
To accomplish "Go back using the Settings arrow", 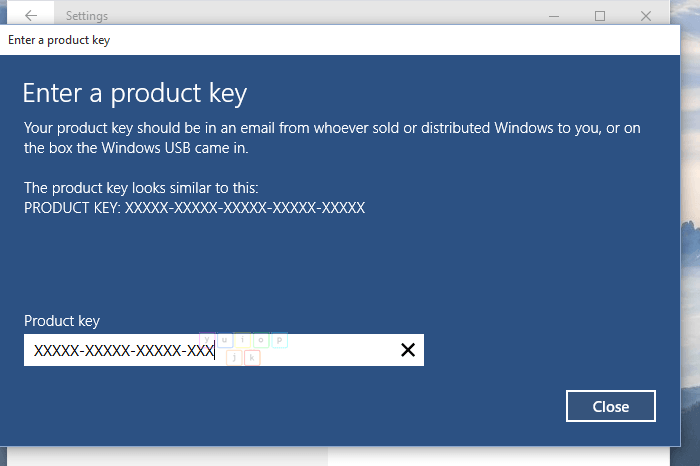I will 31,16.
